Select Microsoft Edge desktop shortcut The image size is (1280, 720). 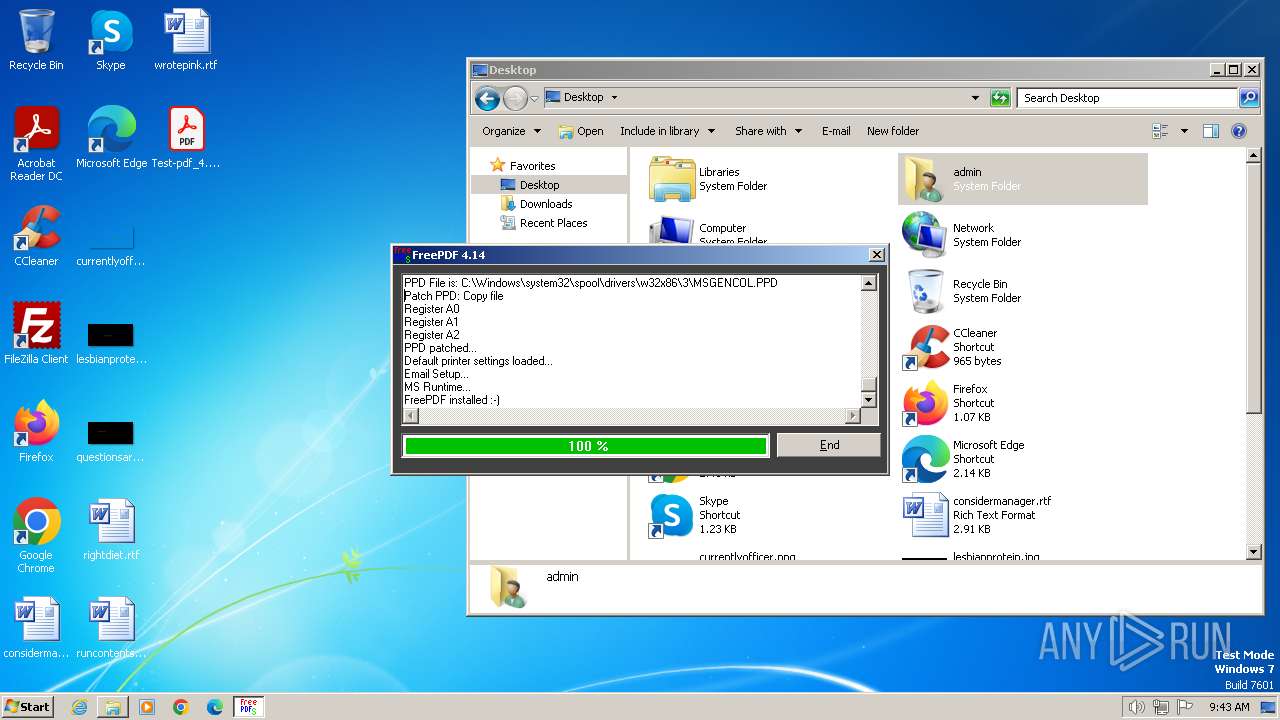click(x=111, y=138)
